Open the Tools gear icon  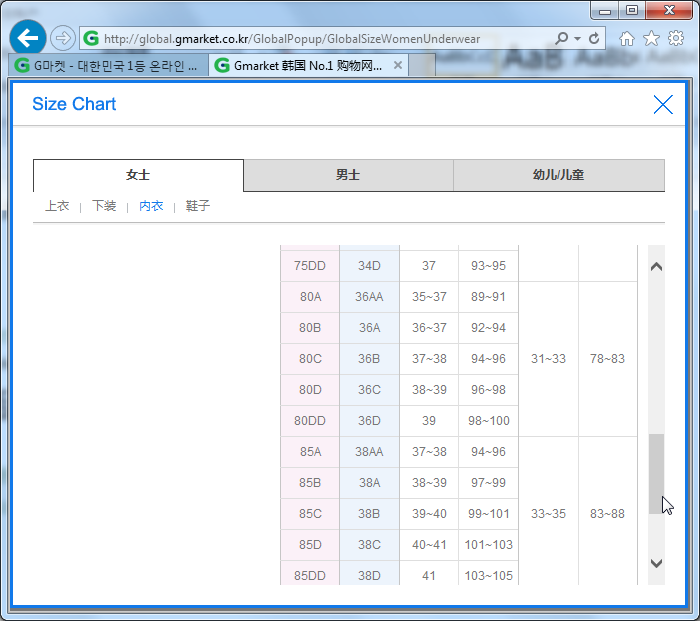[675, 39]
